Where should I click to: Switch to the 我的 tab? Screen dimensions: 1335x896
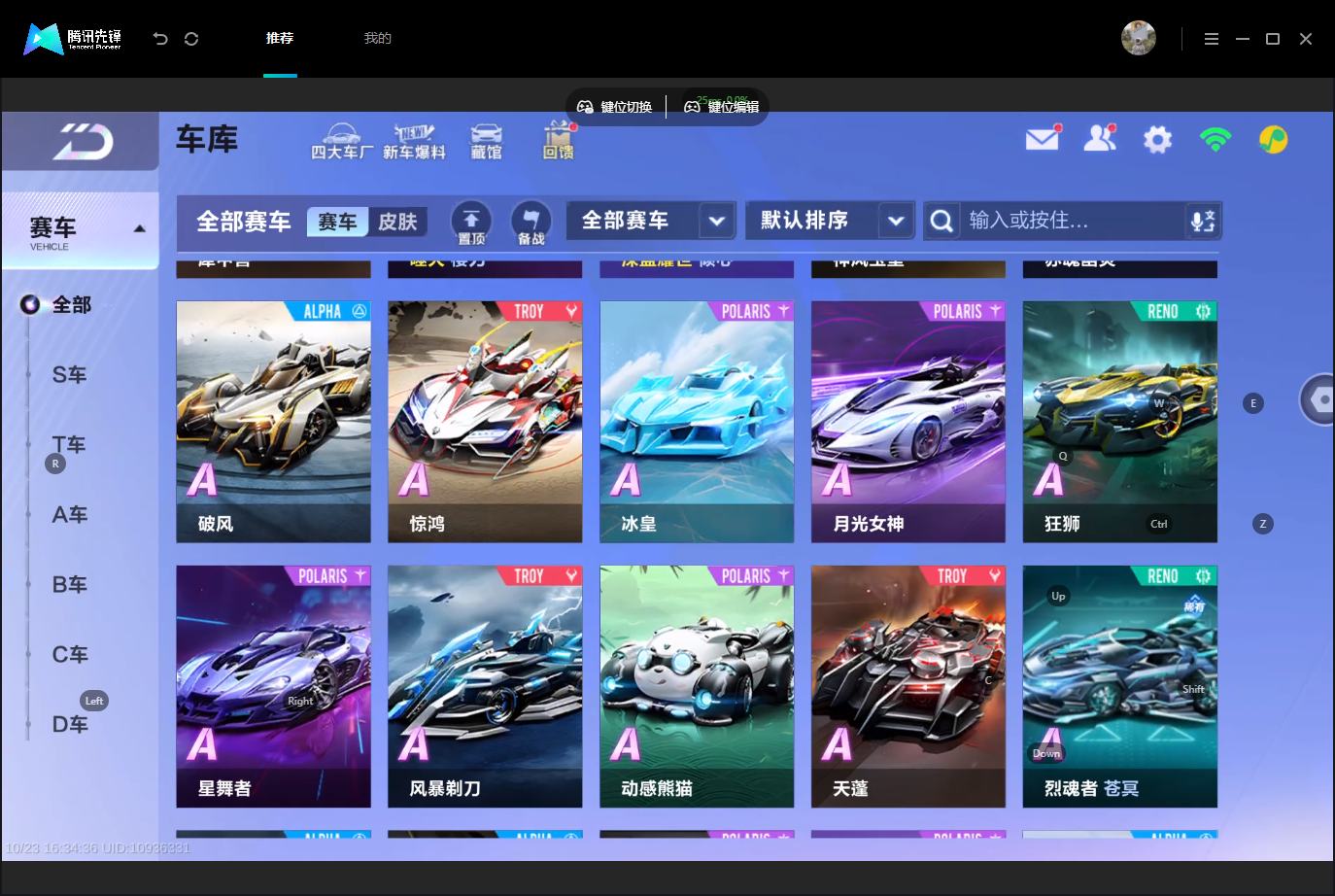pos(378,38)
